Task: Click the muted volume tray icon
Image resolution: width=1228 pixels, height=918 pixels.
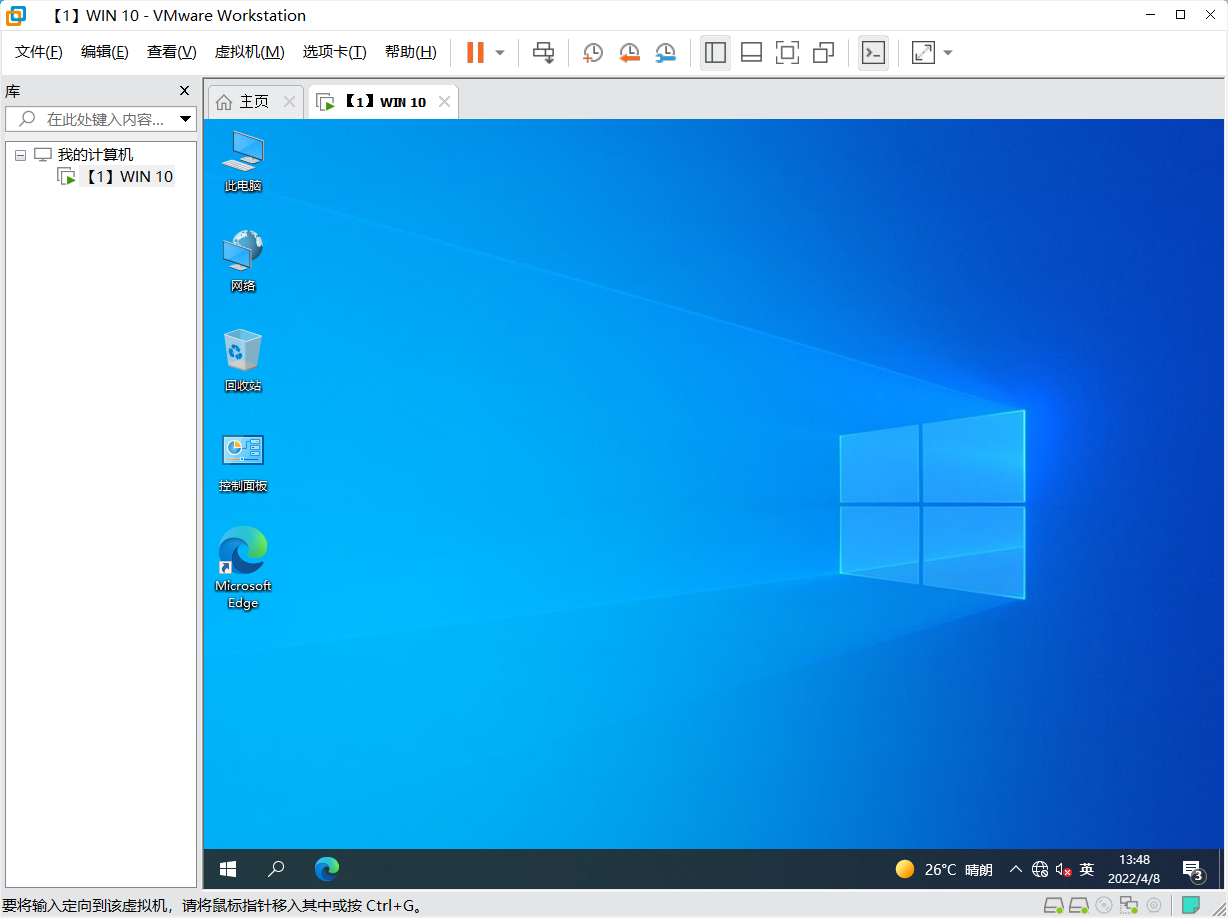Action: 1064,870
